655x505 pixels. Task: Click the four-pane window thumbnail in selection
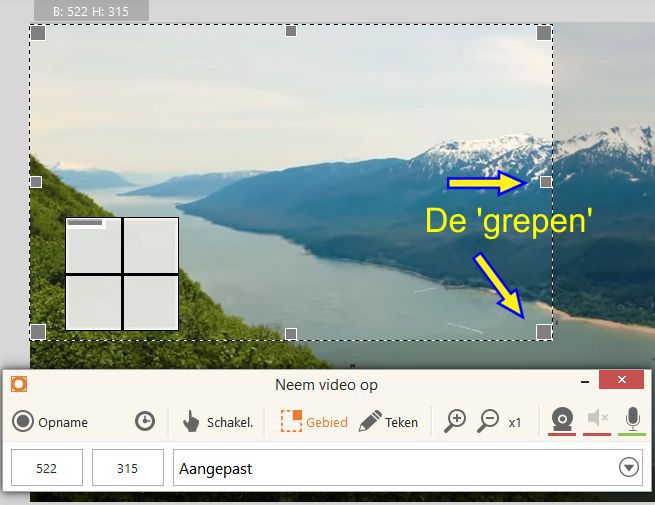[122, 274]
